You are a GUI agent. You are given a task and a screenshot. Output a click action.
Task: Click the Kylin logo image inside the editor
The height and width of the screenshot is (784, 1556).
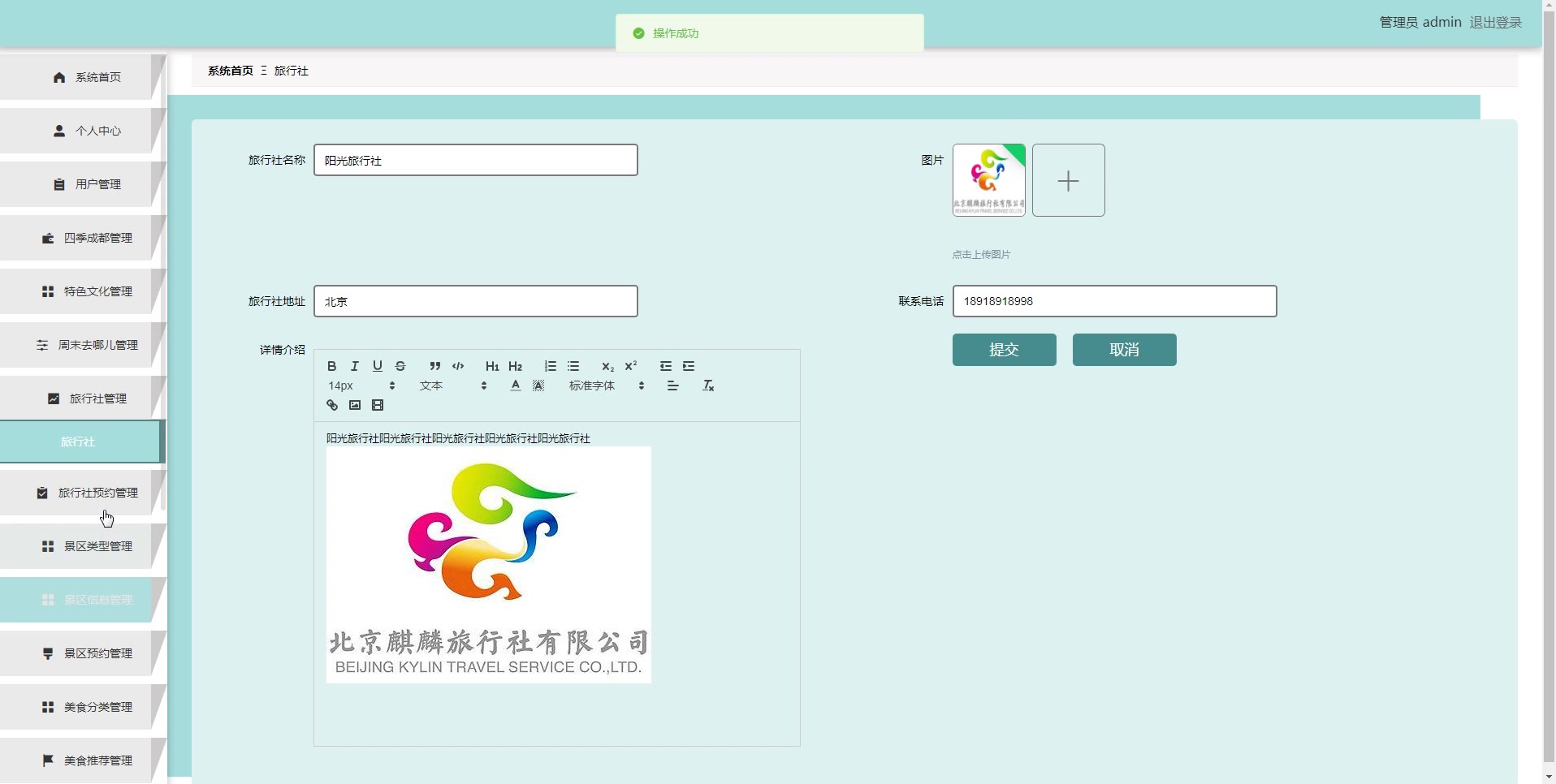click(489, 565)
